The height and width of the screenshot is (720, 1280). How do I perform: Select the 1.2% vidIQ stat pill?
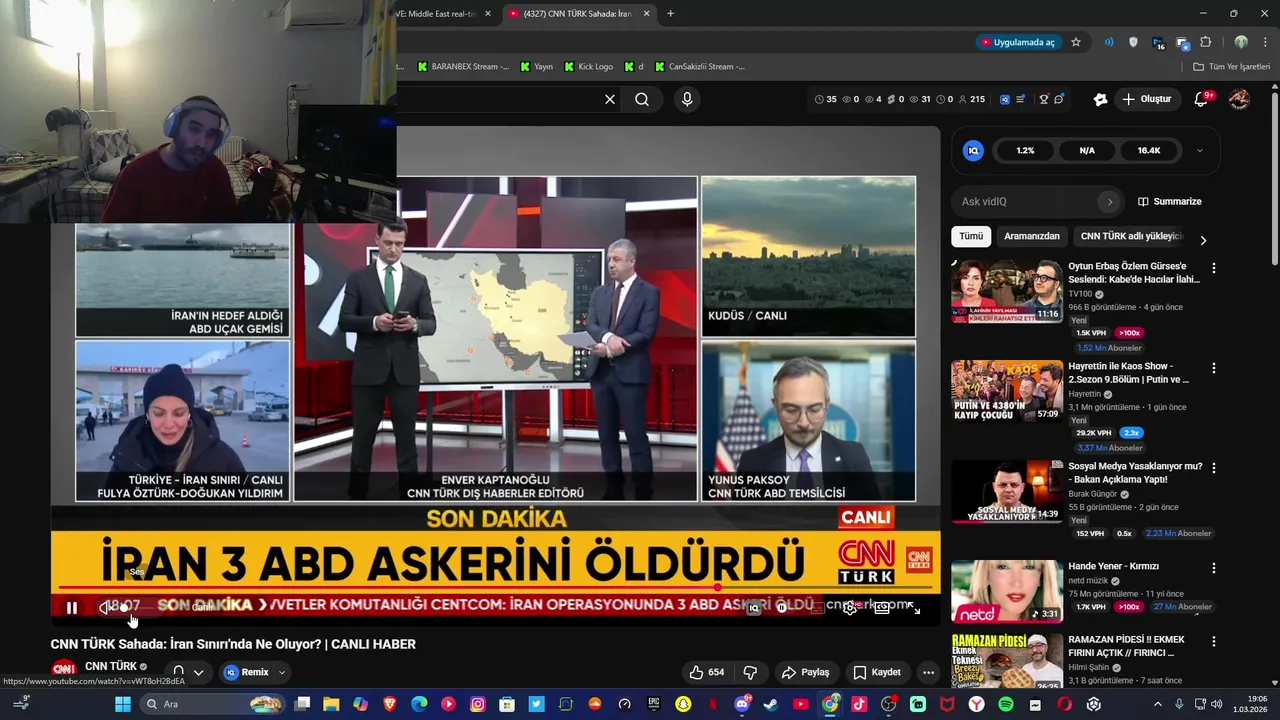coord(1025,150)
